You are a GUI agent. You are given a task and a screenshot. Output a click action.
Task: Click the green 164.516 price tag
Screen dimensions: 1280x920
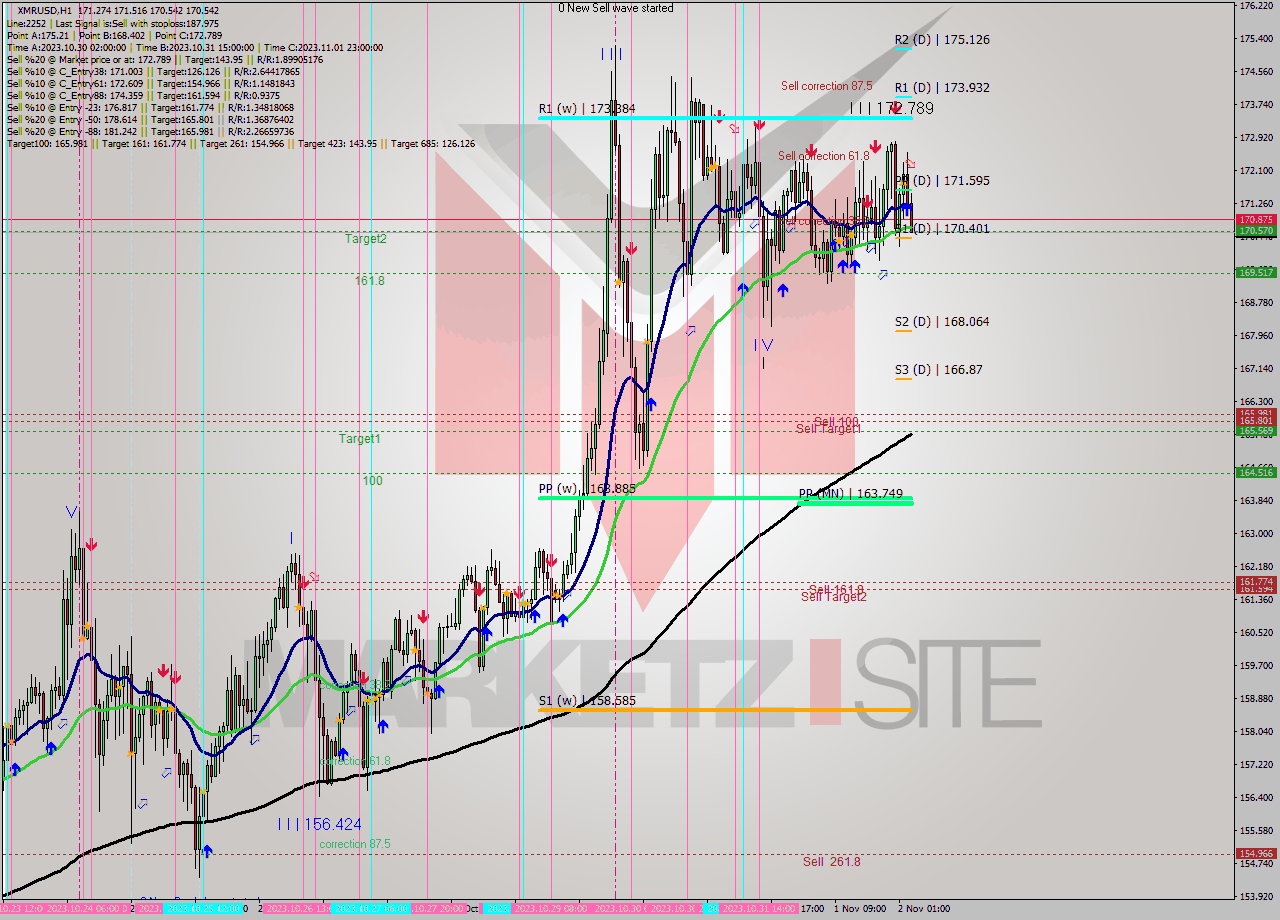(1256, 472)
